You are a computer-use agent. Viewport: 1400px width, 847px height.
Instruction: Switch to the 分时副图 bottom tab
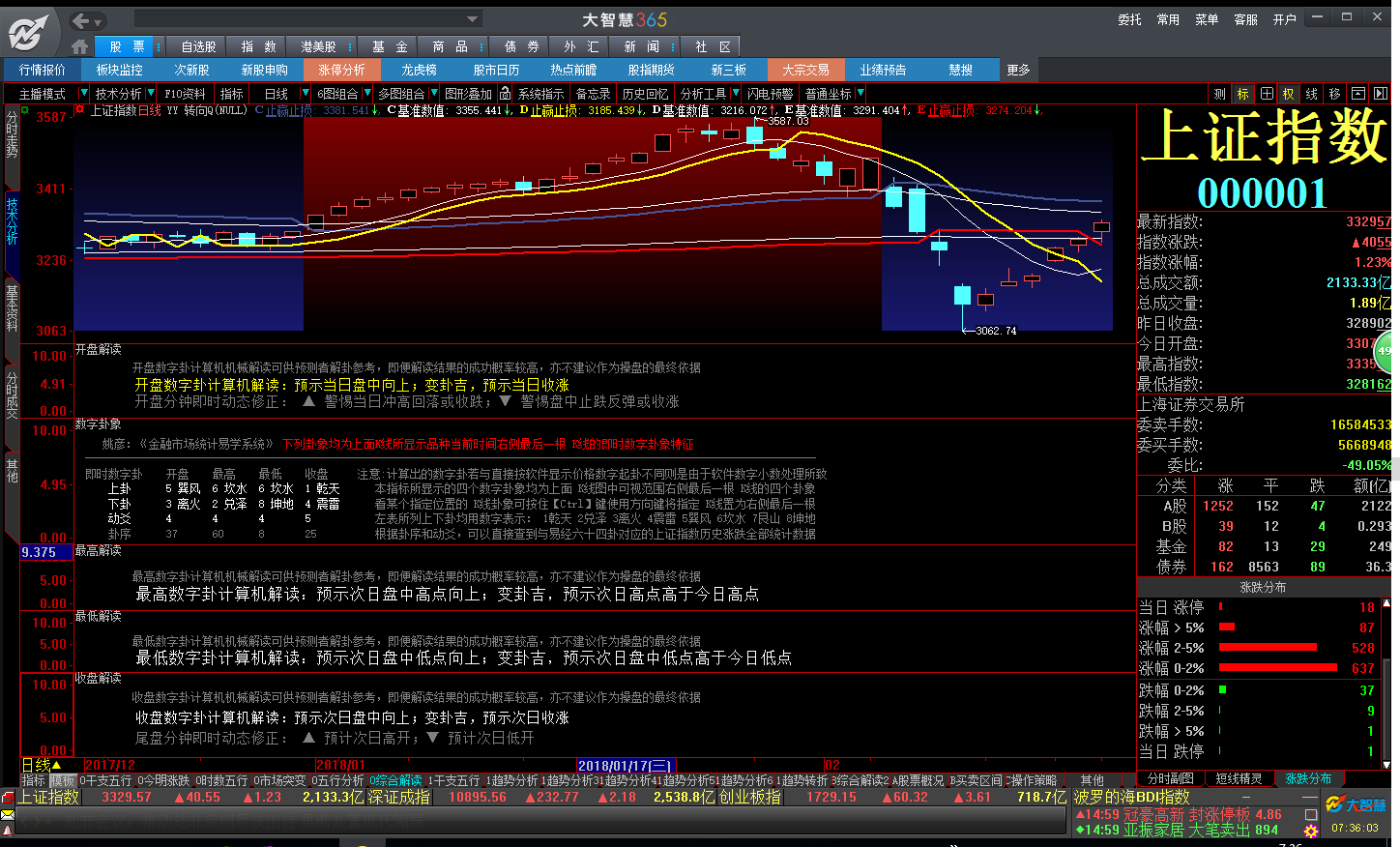1170,778
